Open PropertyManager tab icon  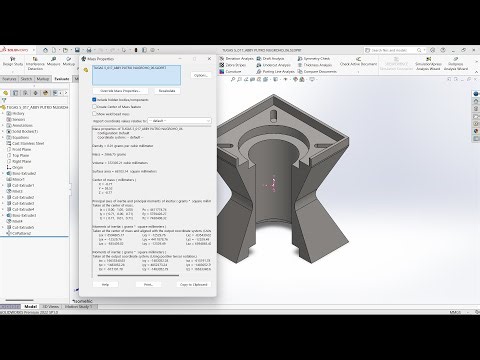pos(15,93)
